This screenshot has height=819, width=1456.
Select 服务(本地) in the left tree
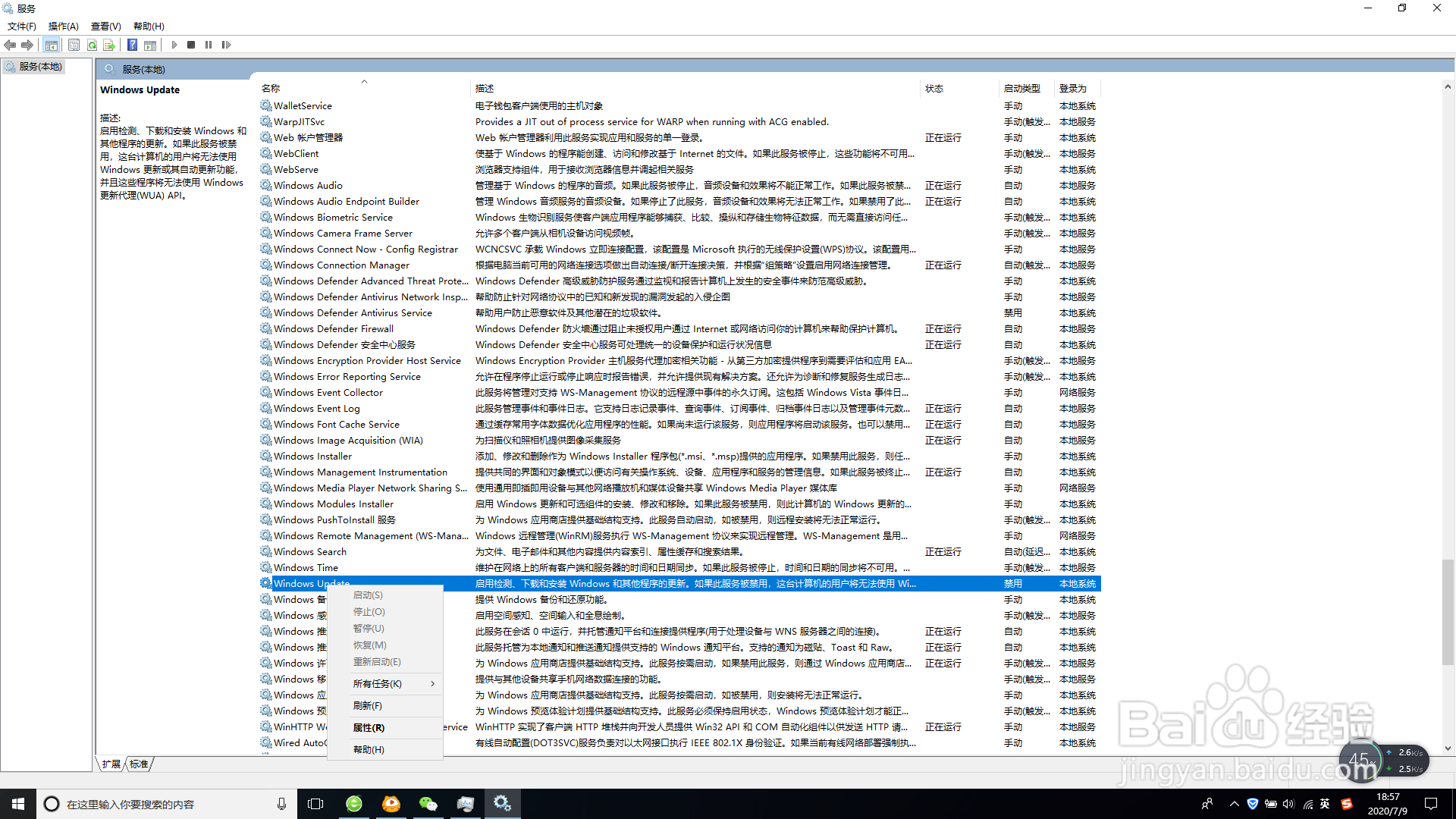coord(40,67)
